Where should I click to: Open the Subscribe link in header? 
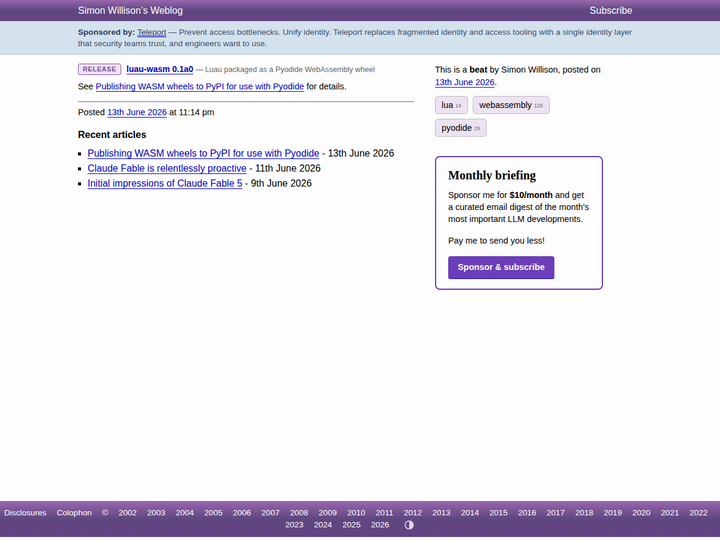coord(610,11)
